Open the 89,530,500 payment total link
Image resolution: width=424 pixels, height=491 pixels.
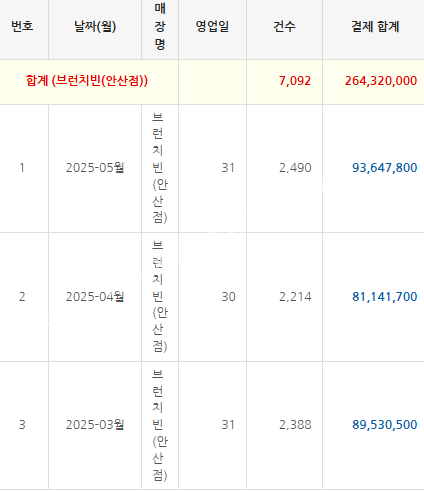(384, 425)
